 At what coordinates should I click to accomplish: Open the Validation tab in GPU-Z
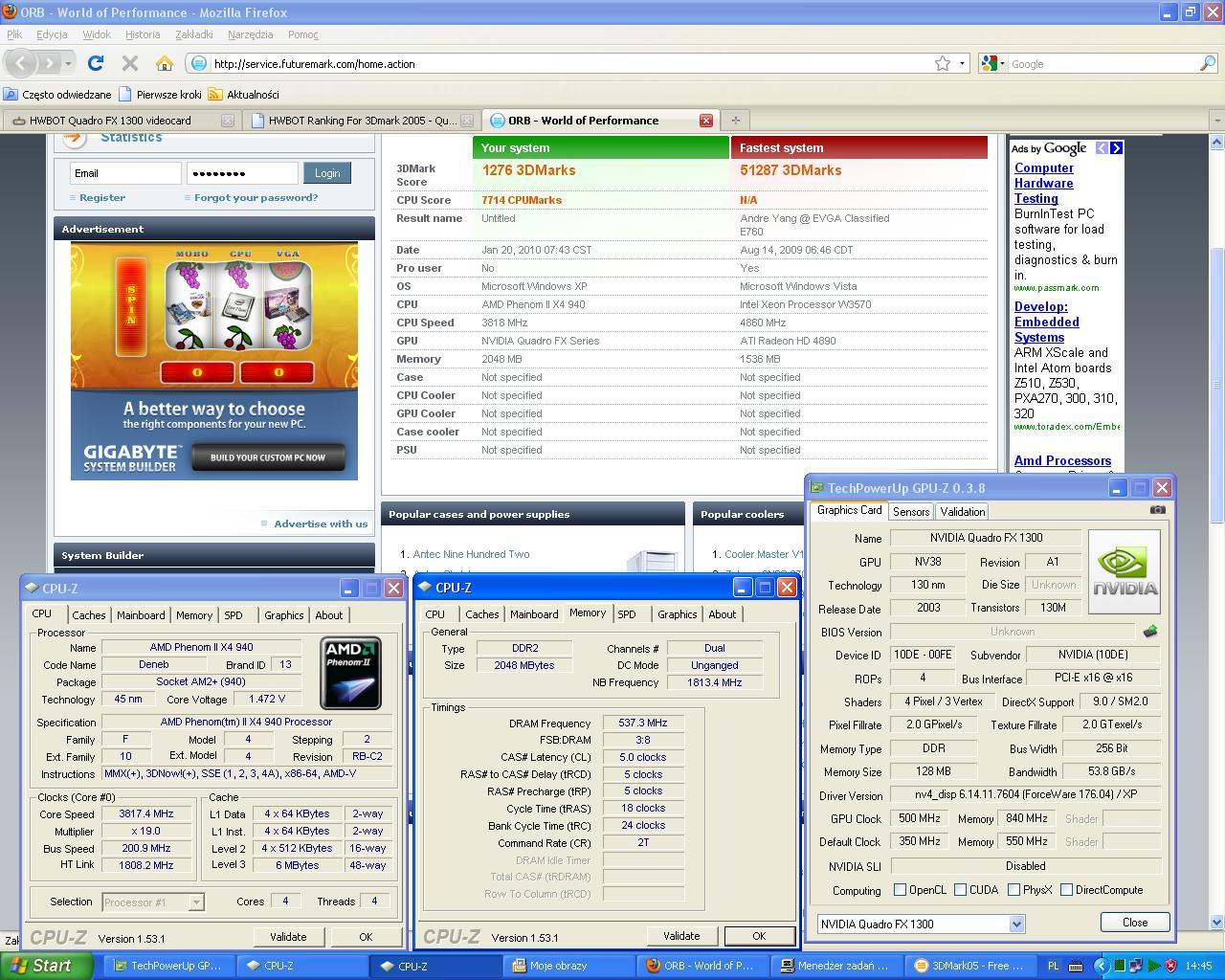point(962,512)
